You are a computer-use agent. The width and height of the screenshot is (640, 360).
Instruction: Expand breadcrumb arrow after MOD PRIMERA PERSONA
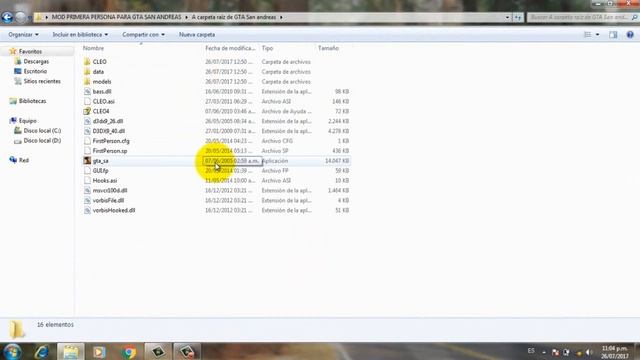pos(187,17)
